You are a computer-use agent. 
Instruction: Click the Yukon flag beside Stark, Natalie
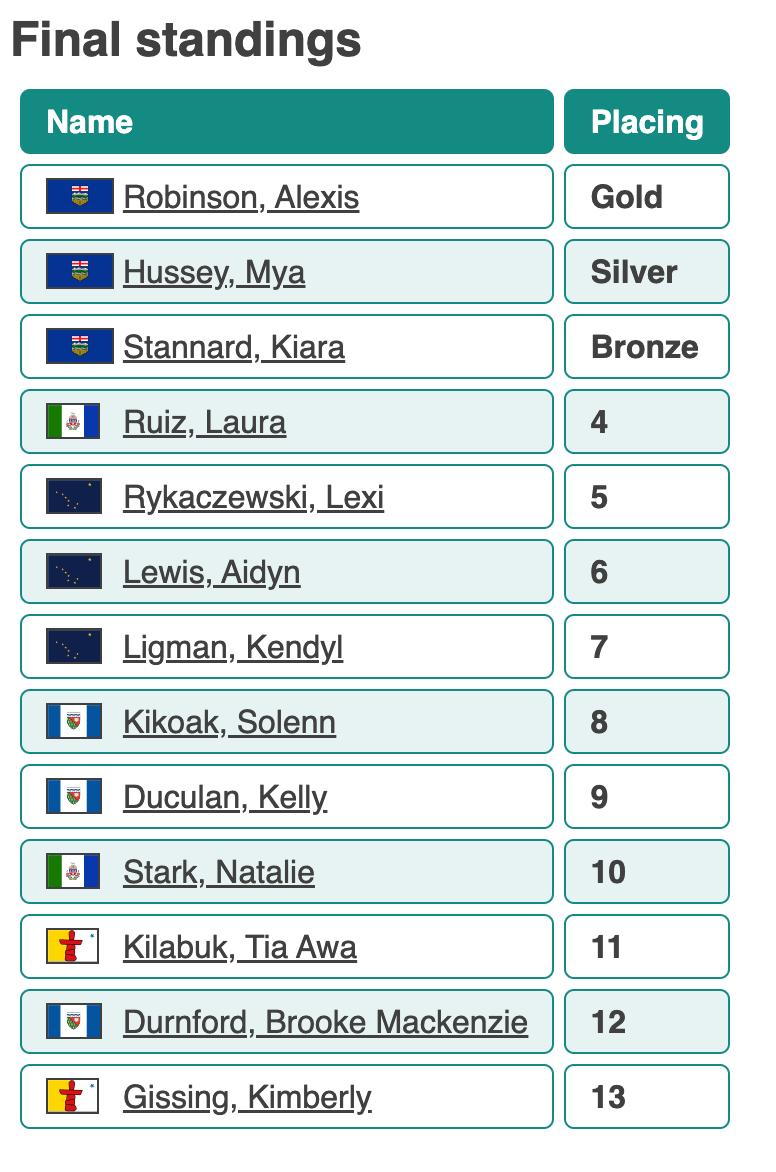point(73,871)
